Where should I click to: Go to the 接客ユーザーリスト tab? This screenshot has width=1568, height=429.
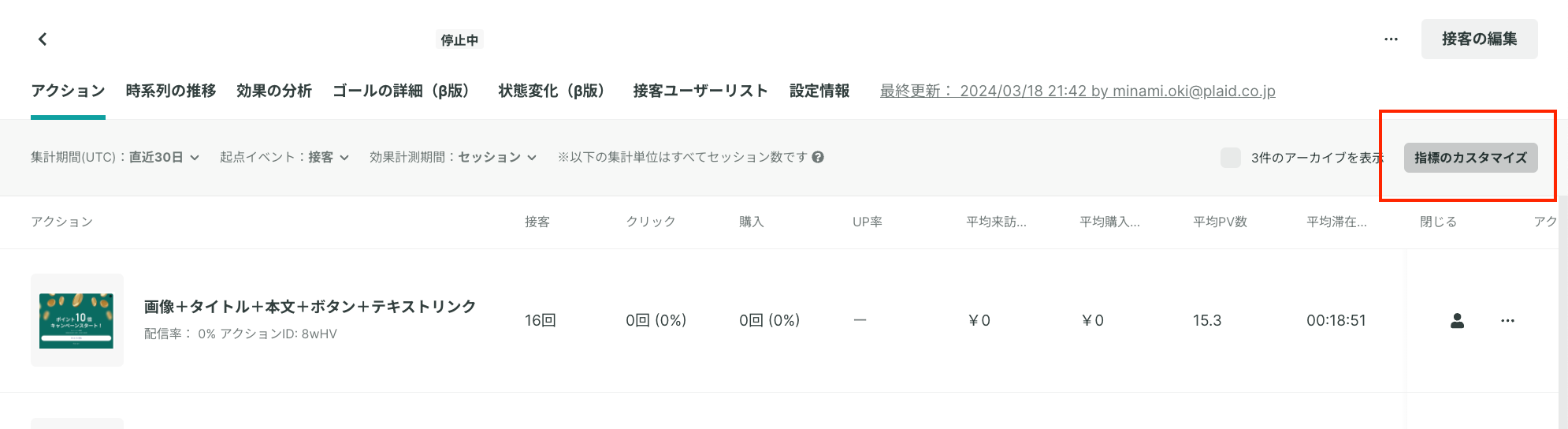click(700, 91)
